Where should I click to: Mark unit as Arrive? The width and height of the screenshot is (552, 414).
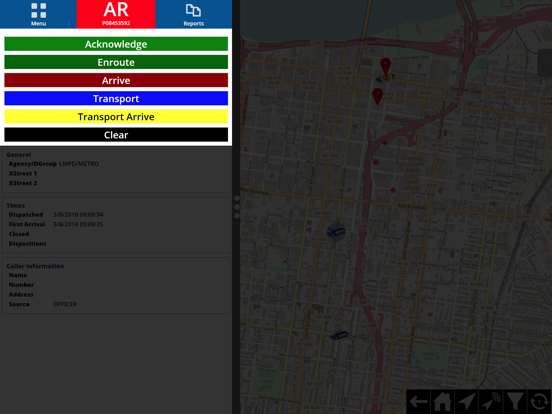point(116,80)
